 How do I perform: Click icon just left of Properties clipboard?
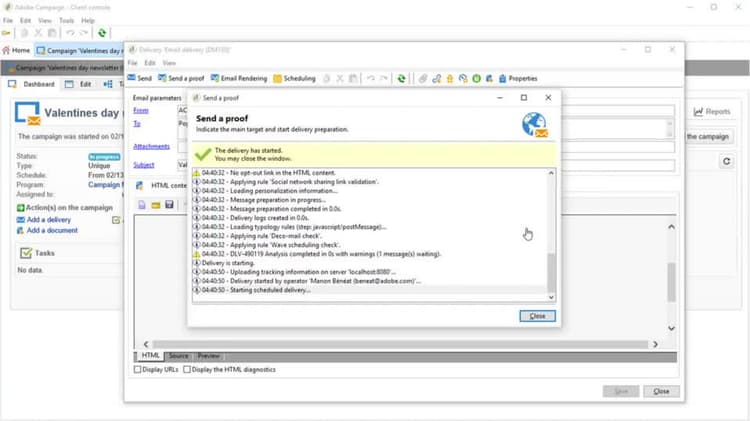[489, 78]
